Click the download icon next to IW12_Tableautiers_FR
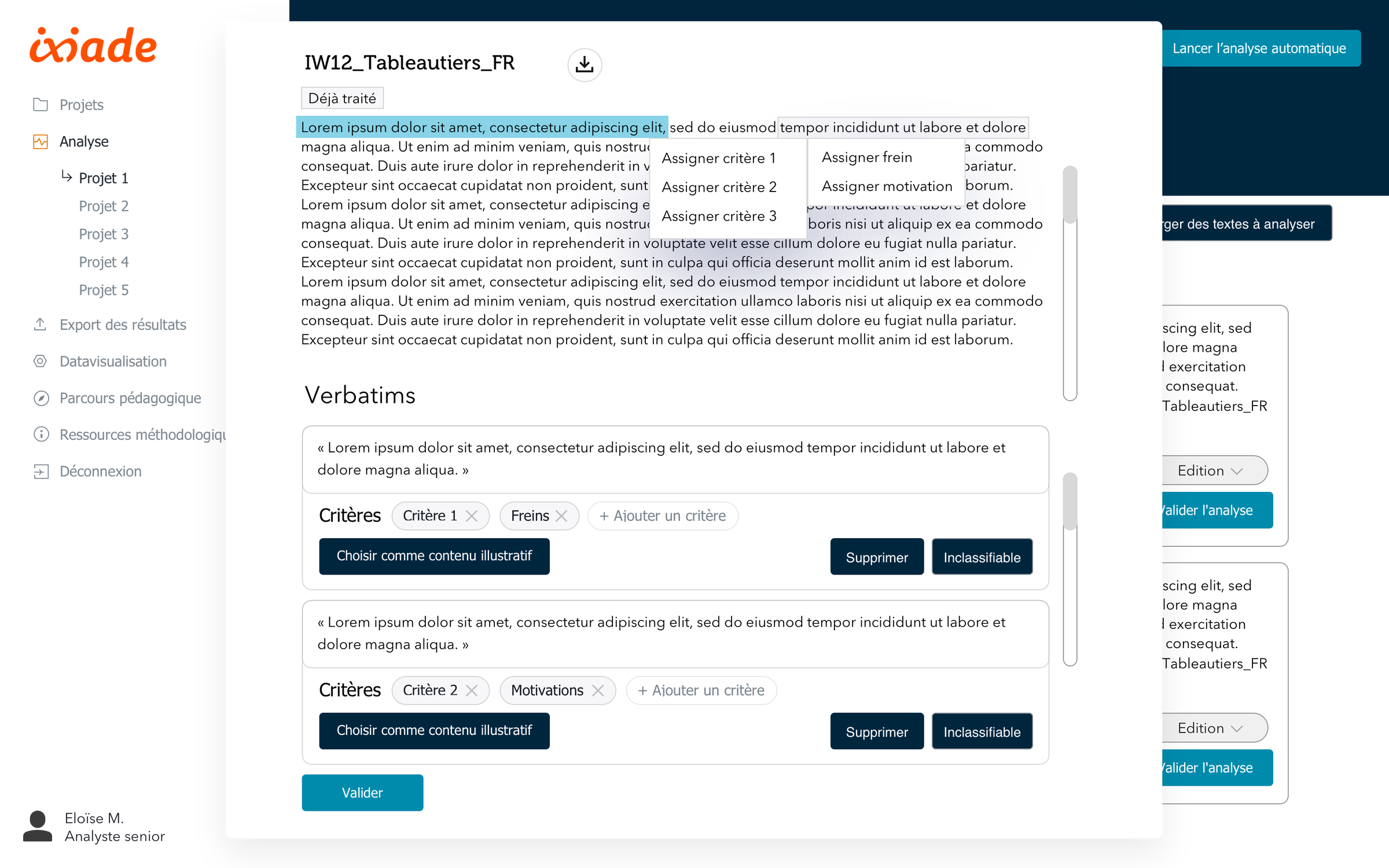 coord(585,64)
